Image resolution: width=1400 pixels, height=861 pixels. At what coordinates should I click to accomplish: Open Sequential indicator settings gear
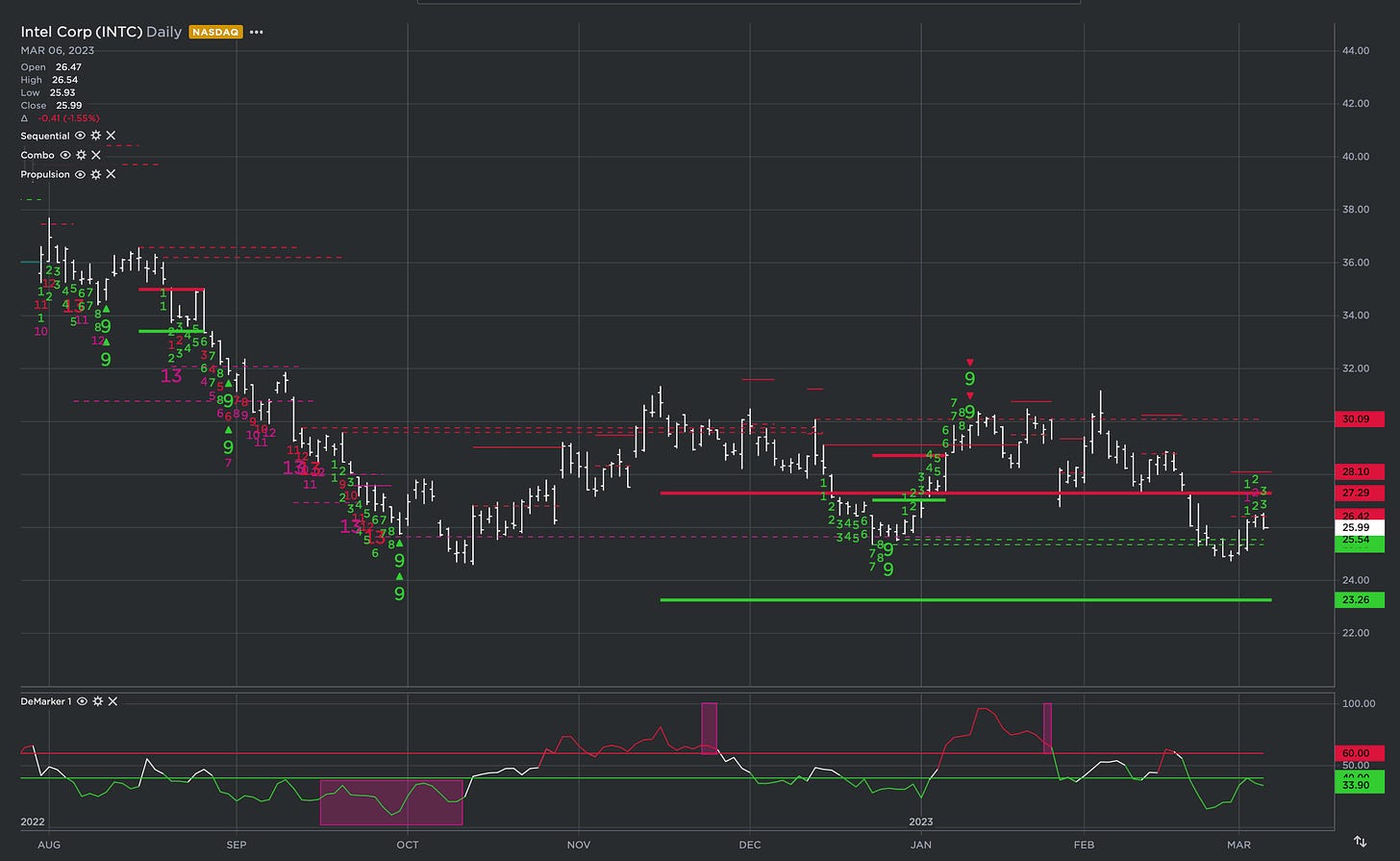pyautogui.click(x=95, y=136)
